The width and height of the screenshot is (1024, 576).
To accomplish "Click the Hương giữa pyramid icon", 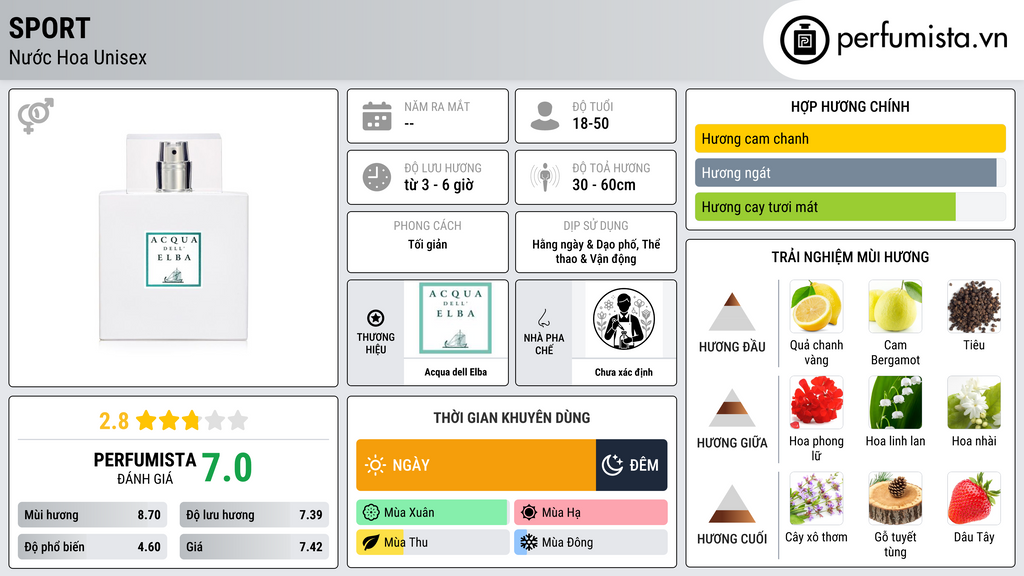I will click(x=732, y=408).
